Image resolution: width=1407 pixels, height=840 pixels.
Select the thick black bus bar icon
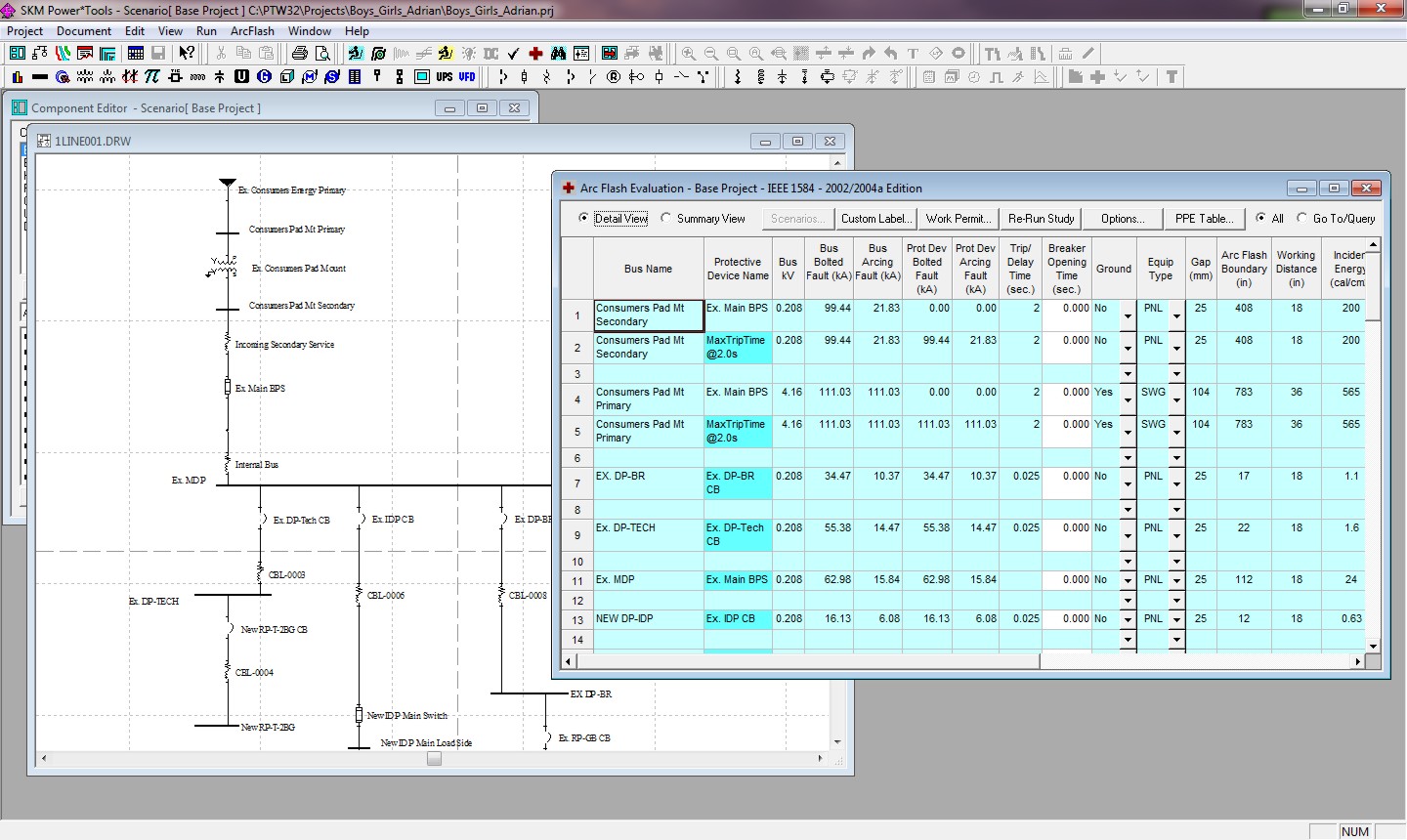[x=40, y=76]
